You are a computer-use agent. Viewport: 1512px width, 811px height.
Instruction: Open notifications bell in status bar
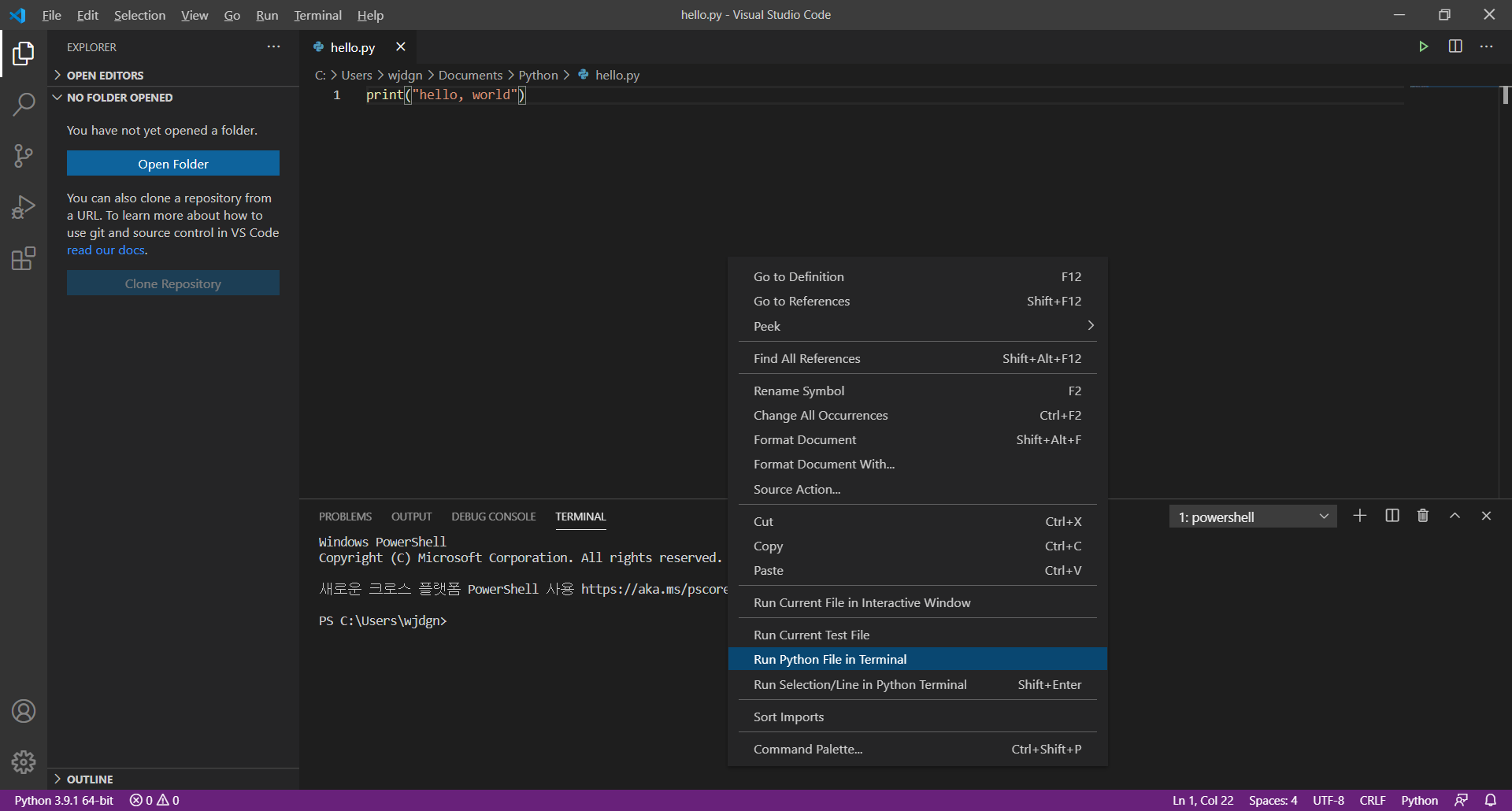1491,800
